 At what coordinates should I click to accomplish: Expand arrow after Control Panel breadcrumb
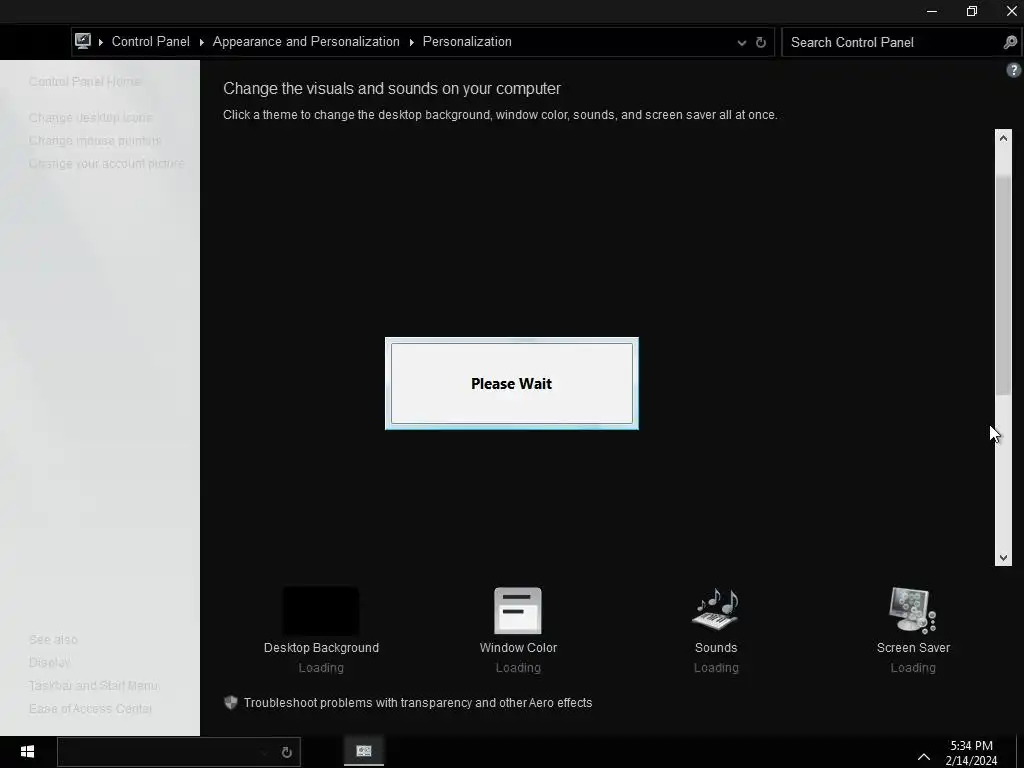tap(201, 42)
